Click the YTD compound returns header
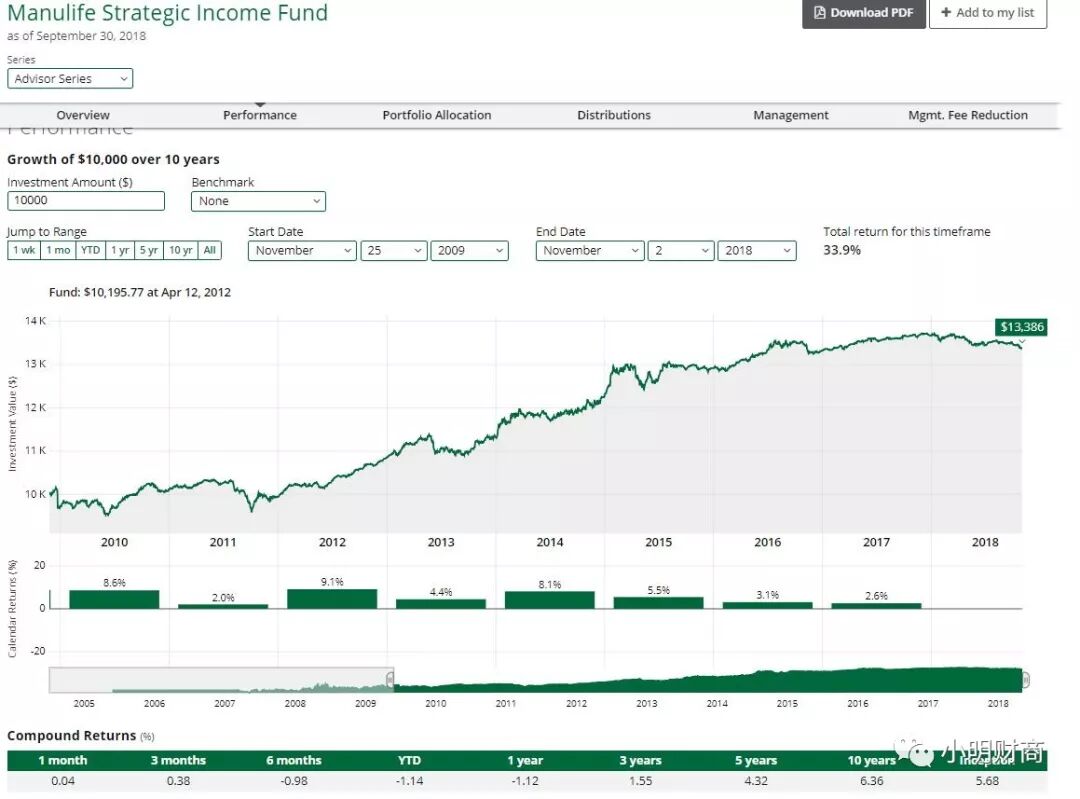The height and width of the screenshot is (799, 1080). (x=409, y=760)
